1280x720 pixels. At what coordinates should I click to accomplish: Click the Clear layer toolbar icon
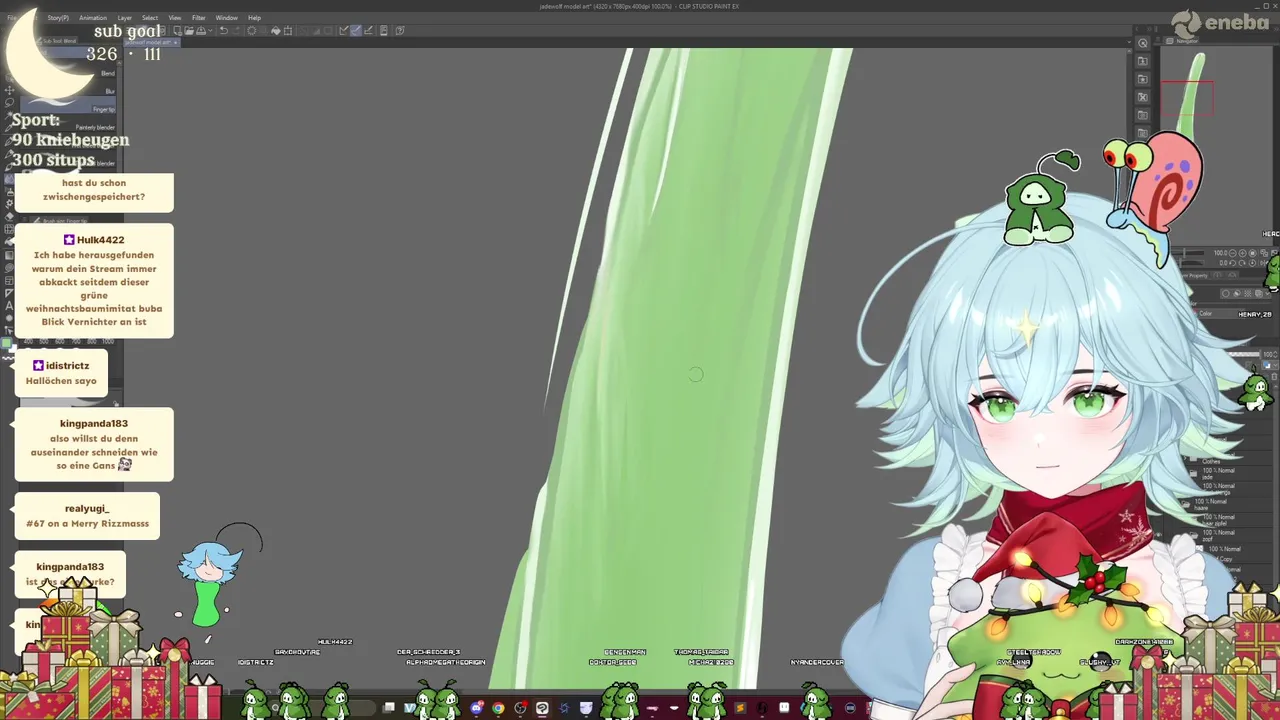coord(251,31)
